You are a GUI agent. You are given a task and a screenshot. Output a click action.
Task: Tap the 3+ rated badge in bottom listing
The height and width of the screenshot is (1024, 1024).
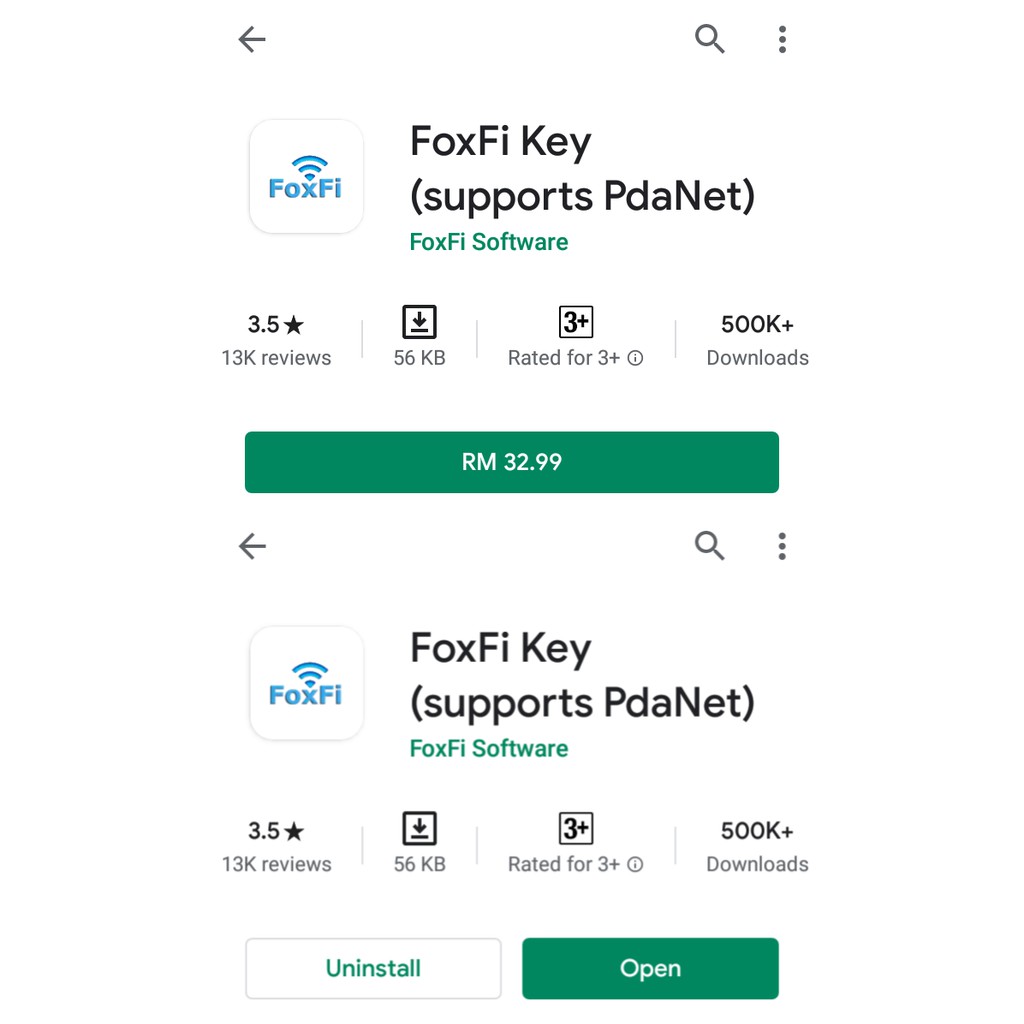tap(576, 829)
